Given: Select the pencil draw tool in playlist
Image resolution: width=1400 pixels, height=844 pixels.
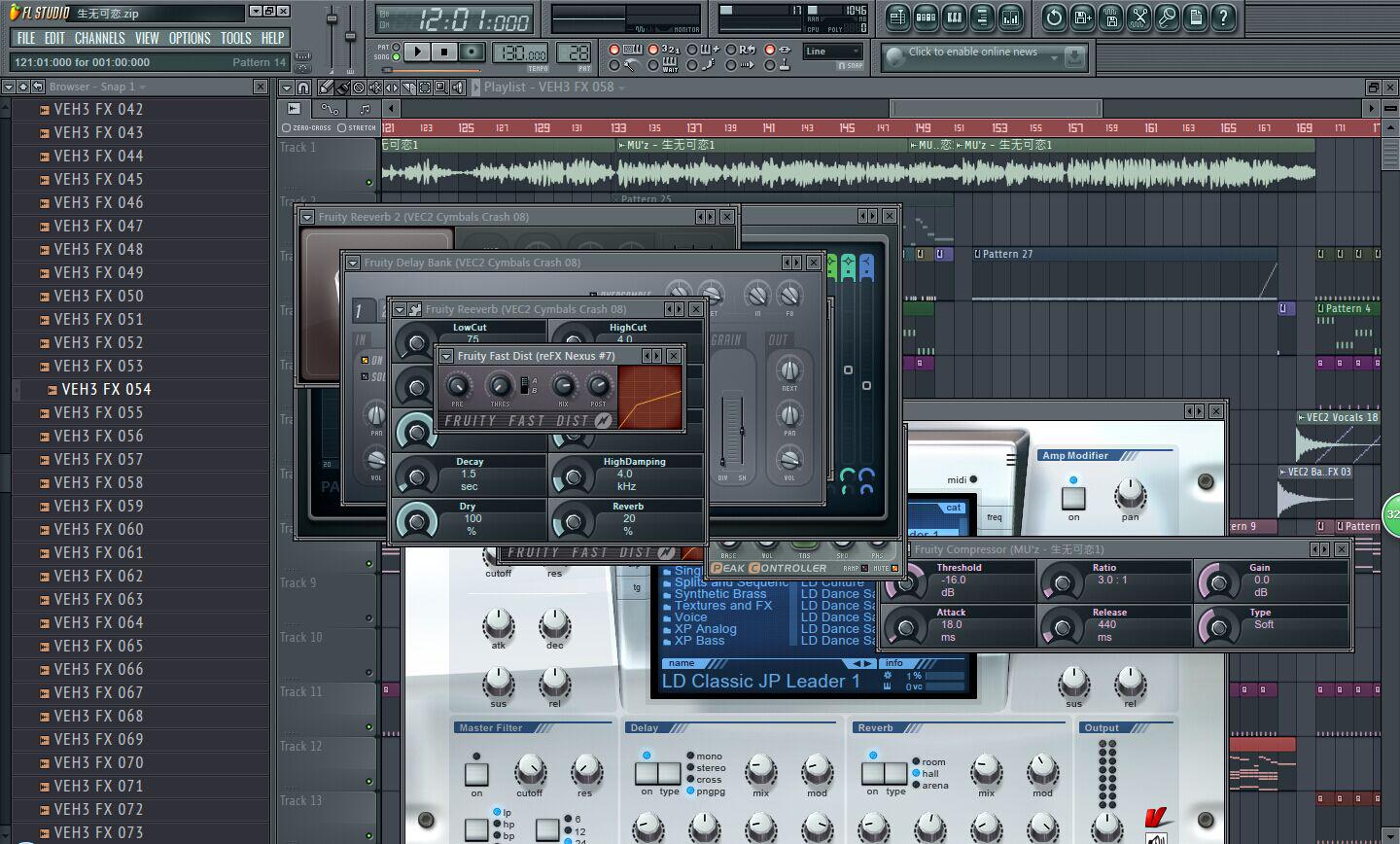Looking at the screenshot, I should tap(327, 88).
